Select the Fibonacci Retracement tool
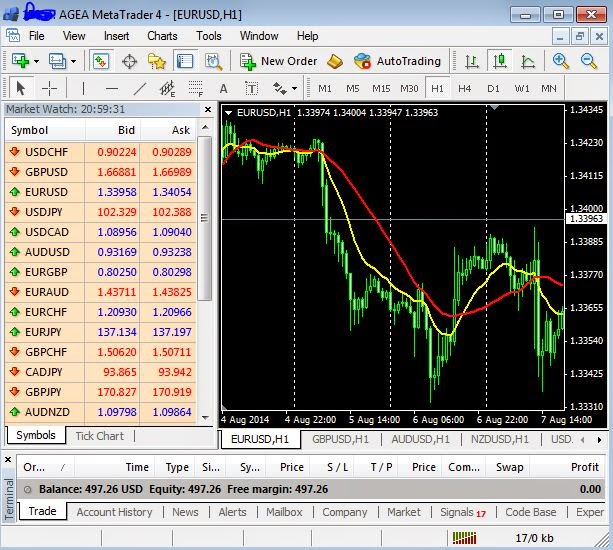Viewport: 613px width, 550px height. (x=195, y=89)
